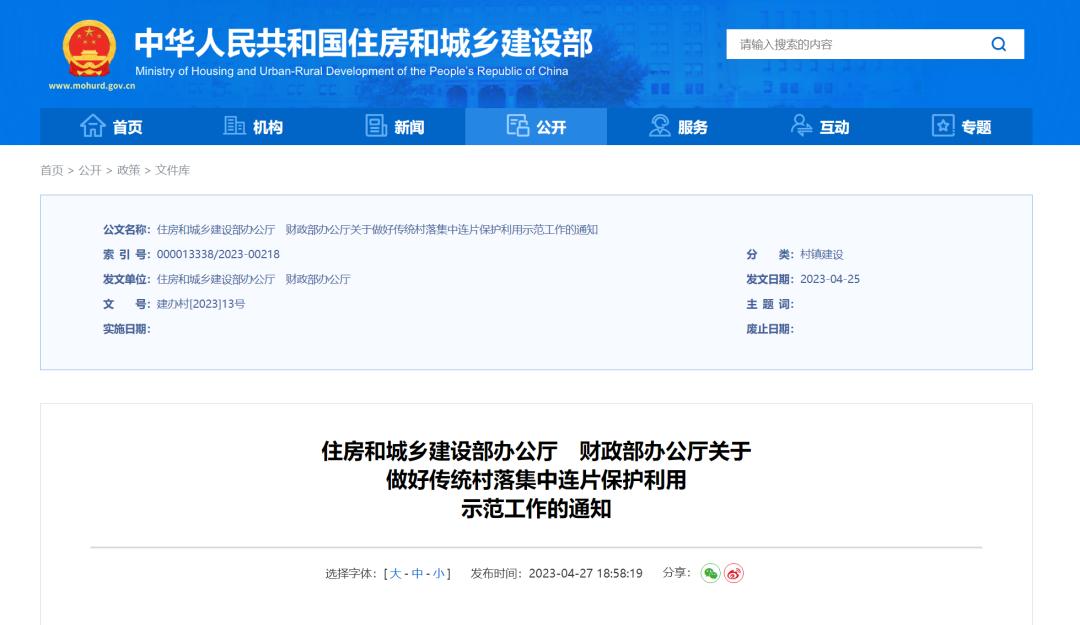
Task: Click index number 000013338/2023-00218
Action: pos(218,254)
